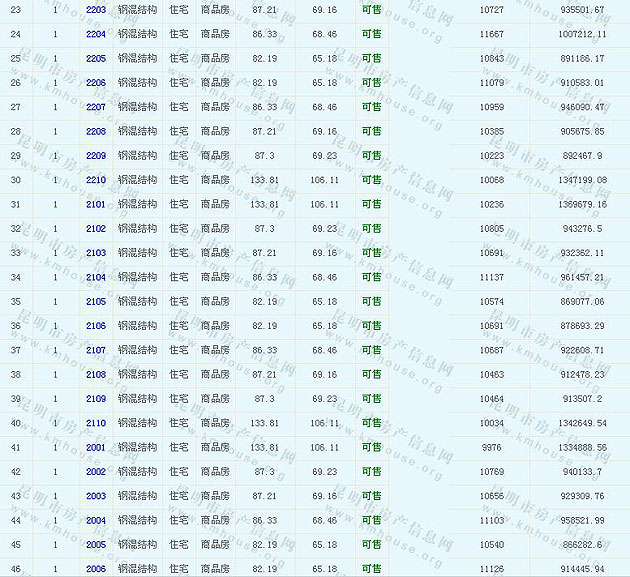Select room 2208 link
The width and height of the screenshot is (630, 577).
point(96,131)
